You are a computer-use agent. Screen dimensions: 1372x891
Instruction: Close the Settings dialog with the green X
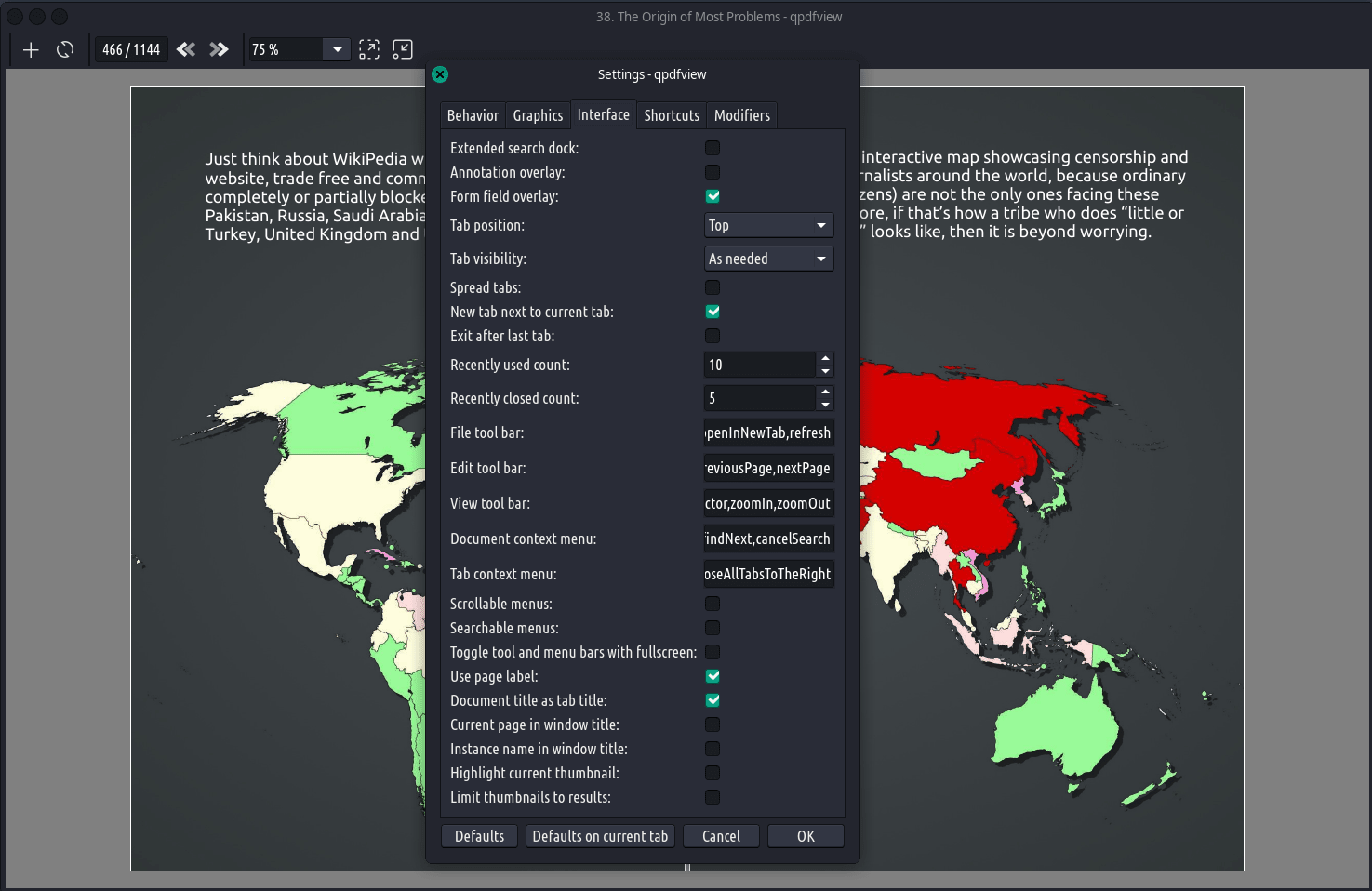[x=440, y=74]
